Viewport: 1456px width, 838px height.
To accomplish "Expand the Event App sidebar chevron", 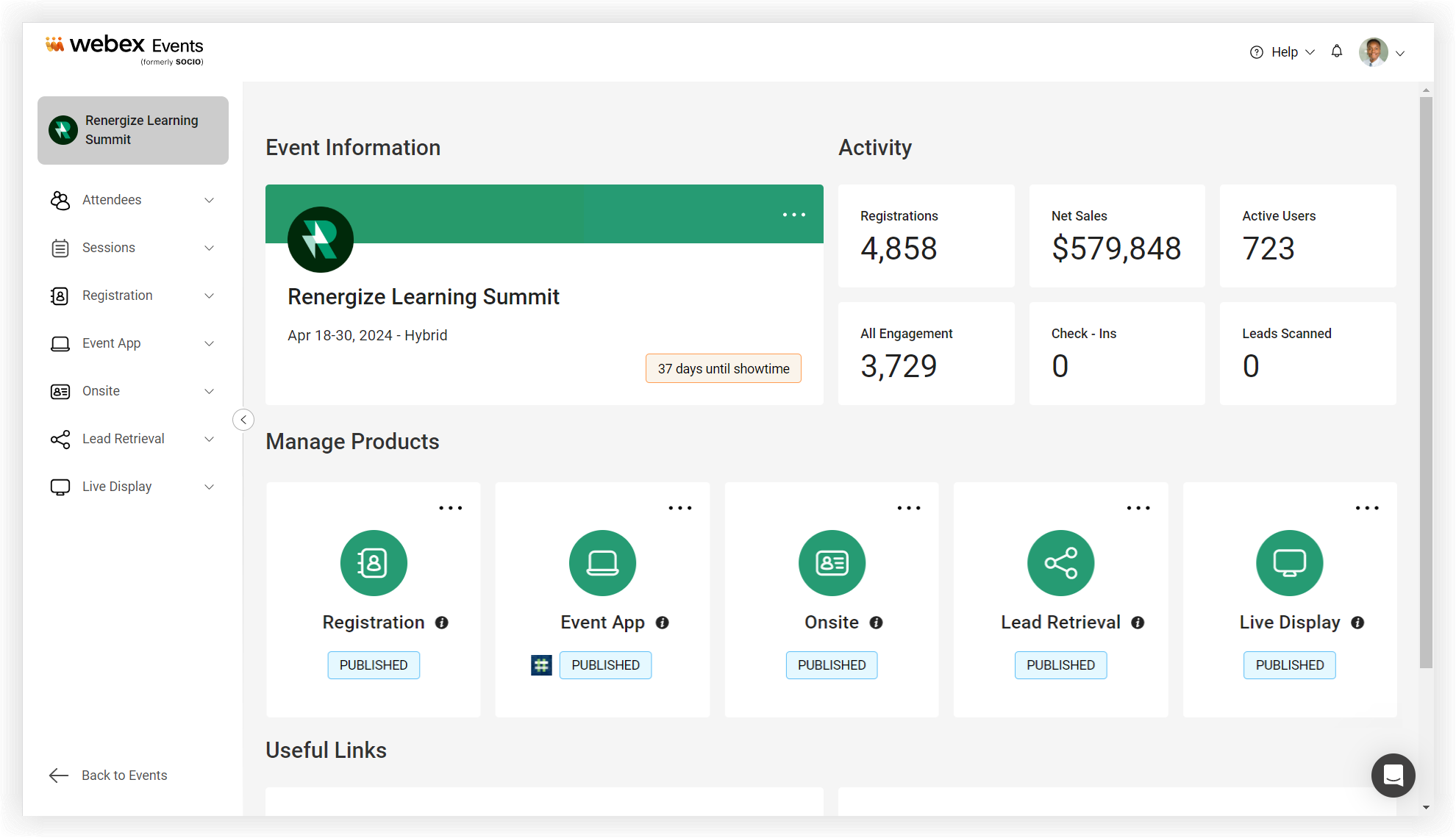I will [x=209, y=343].
